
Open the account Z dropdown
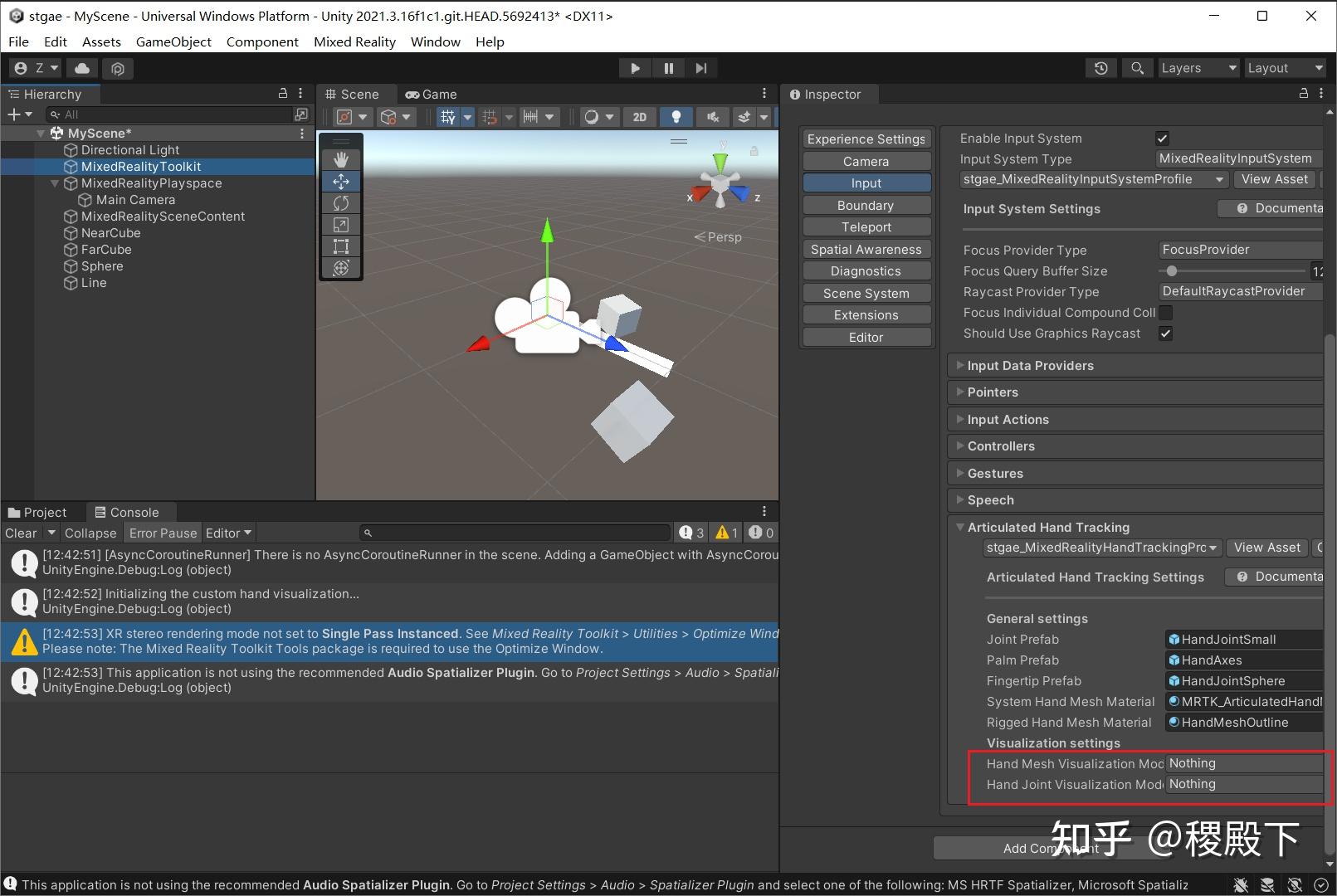tap(37, 68)
